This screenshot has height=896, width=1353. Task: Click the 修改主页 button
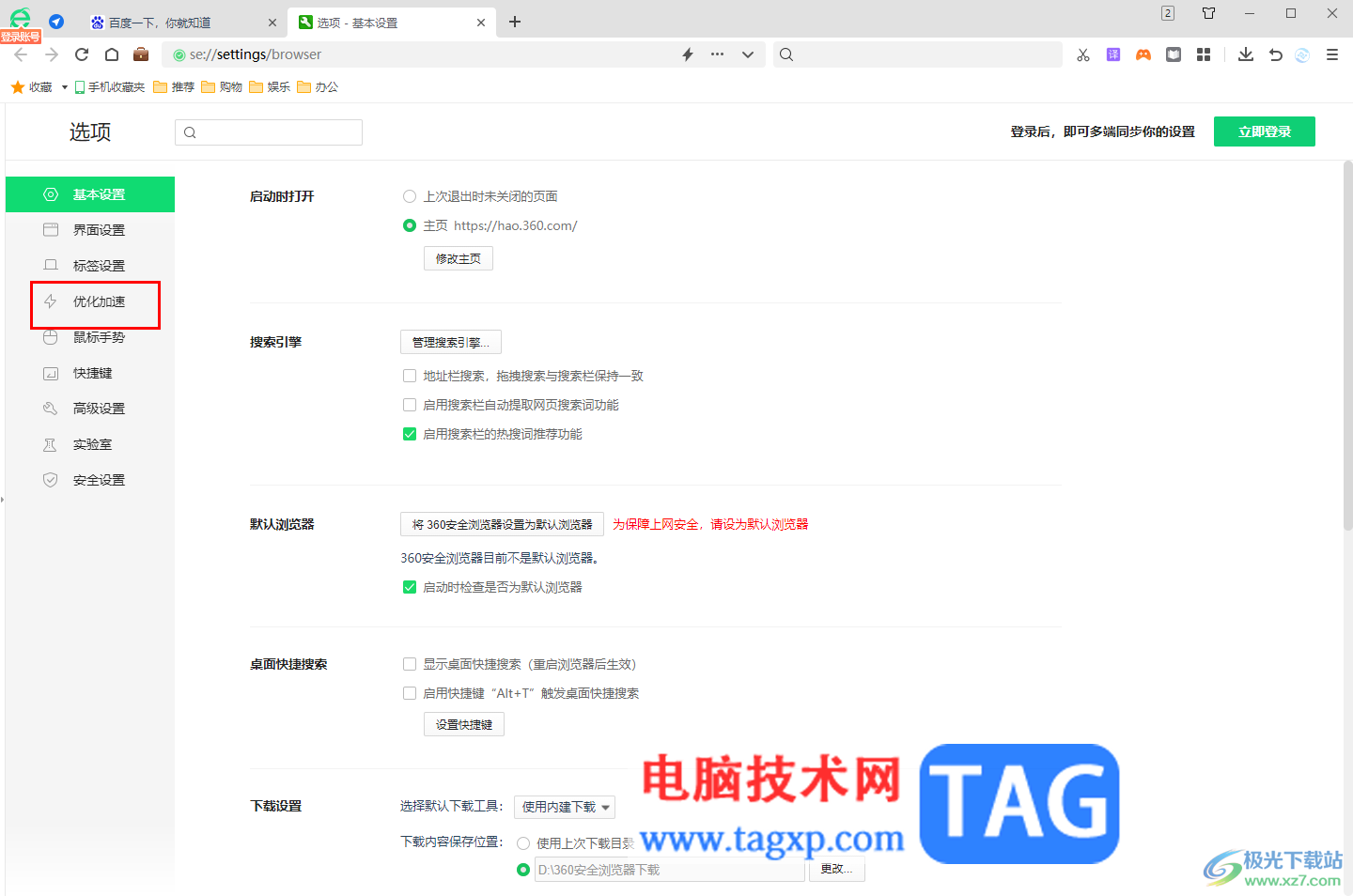pyautogui.click(x=459, y=258)
